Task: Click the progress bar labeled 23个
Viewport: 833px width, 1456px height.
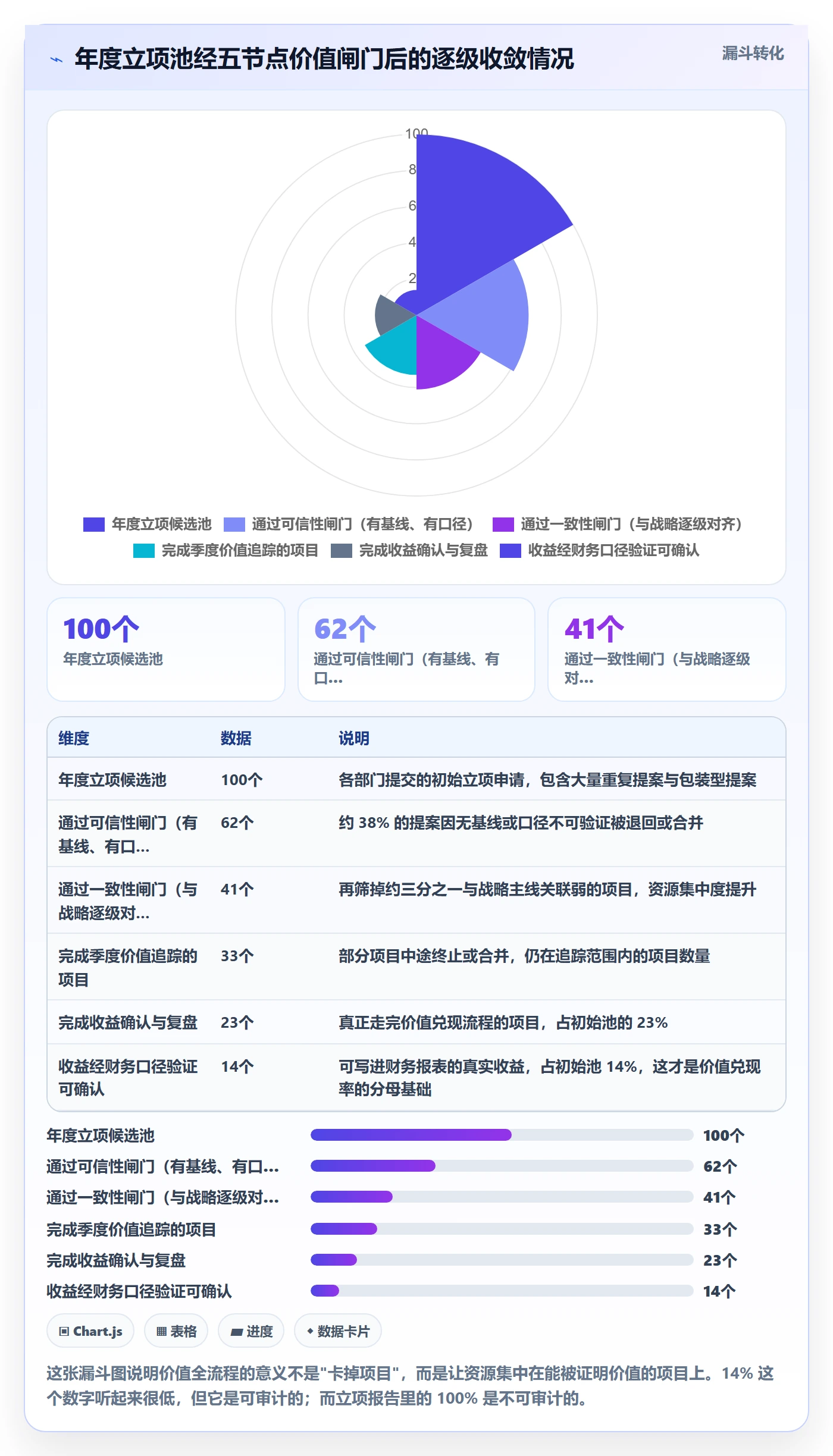Action: (x=502, y=1260)
